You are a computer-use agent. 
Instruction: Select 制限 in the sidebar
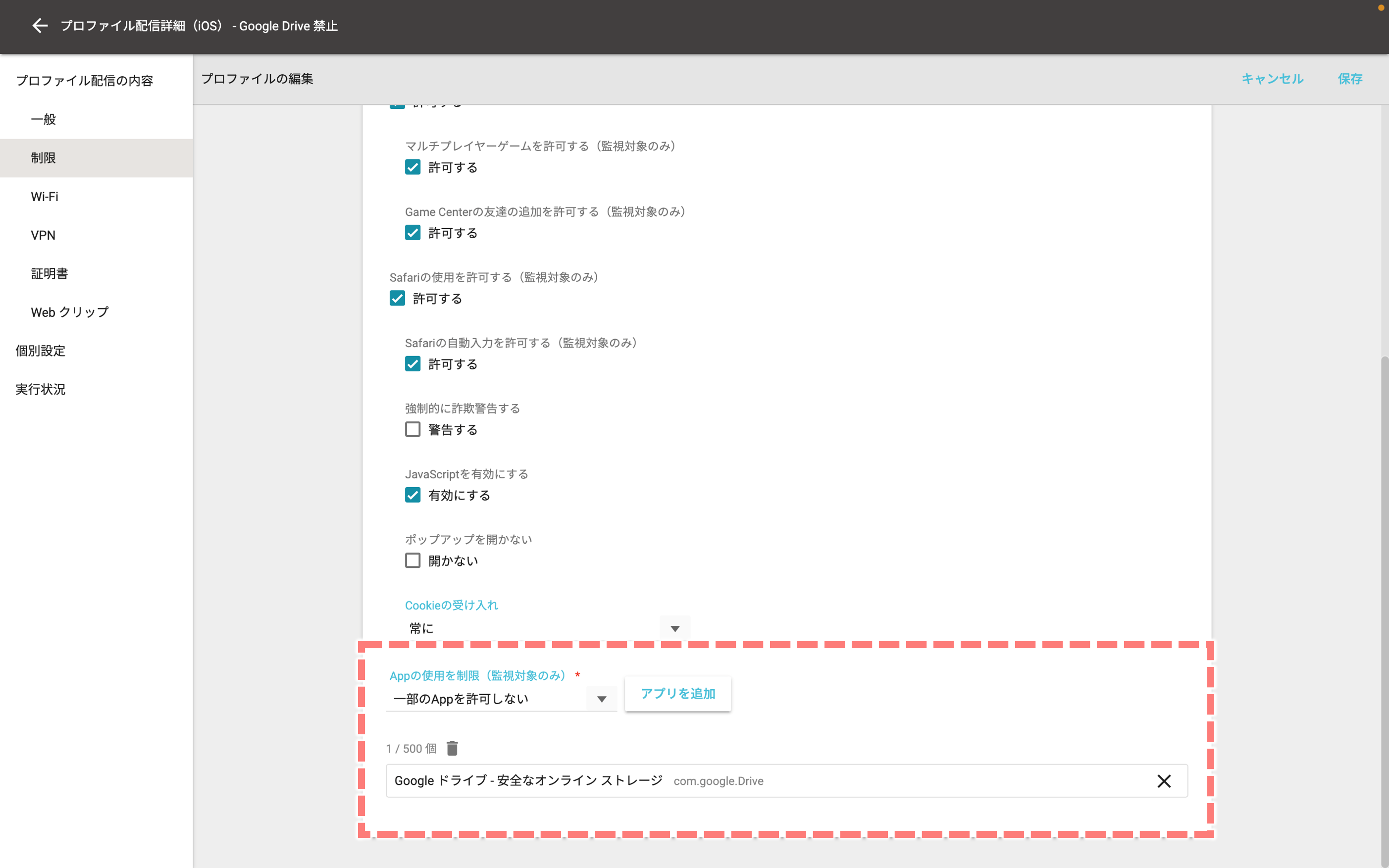(x=97, y=158)
